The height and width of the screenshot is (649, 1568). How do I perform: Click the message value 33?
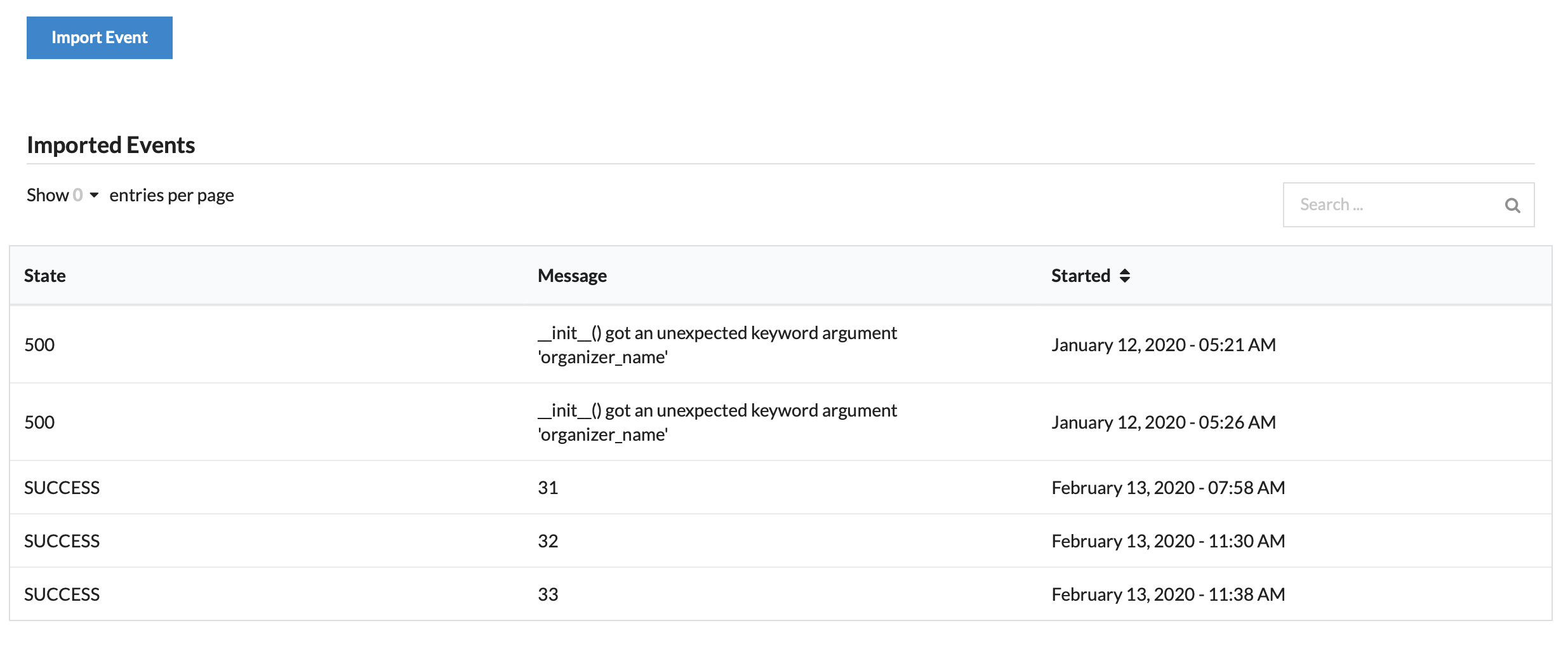548,594
